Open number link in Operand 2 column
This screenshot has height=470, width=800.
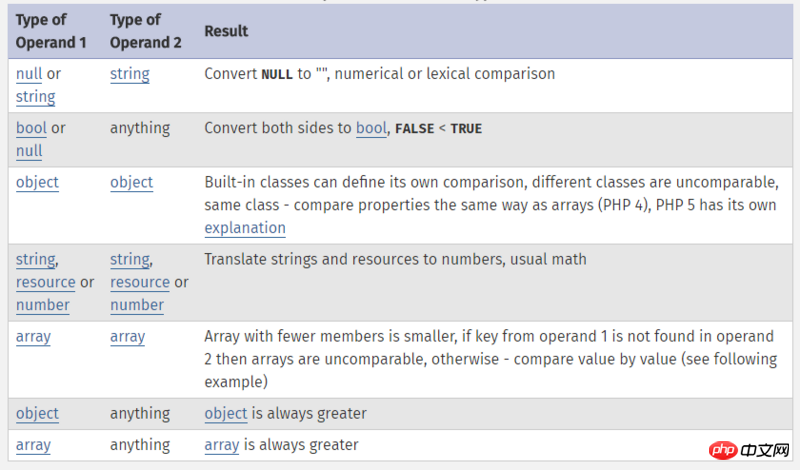point(137,305)
